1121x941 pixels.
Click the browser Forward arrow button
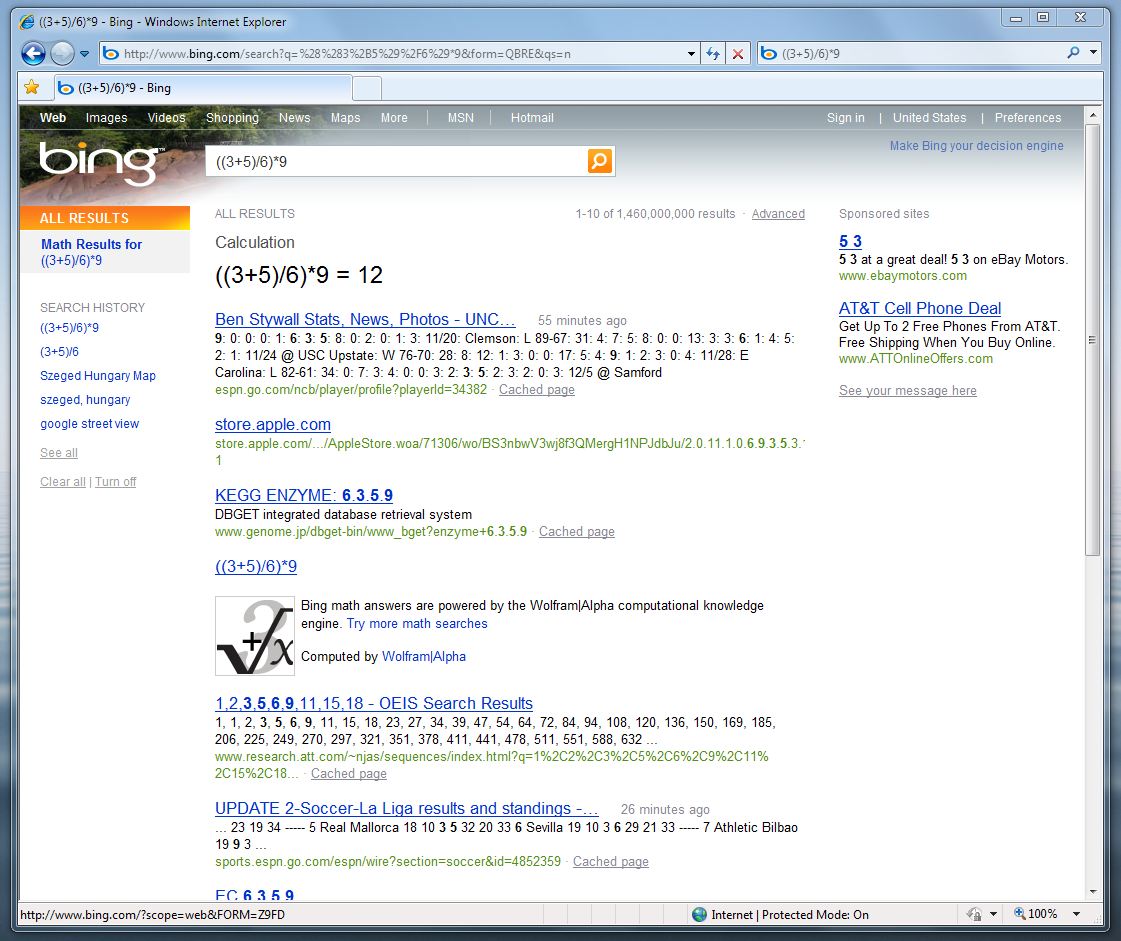pos(62,54)
